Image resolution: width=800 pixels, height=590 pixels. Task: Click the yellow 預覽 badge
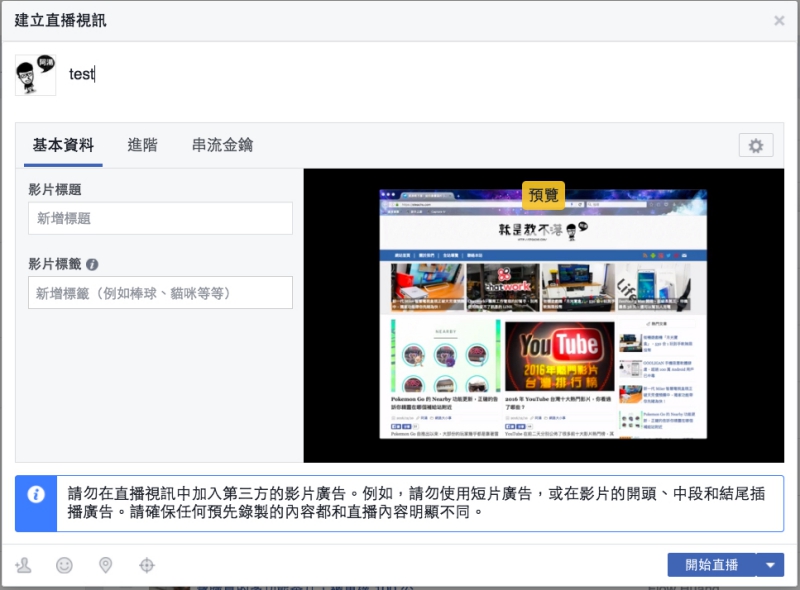545,194
